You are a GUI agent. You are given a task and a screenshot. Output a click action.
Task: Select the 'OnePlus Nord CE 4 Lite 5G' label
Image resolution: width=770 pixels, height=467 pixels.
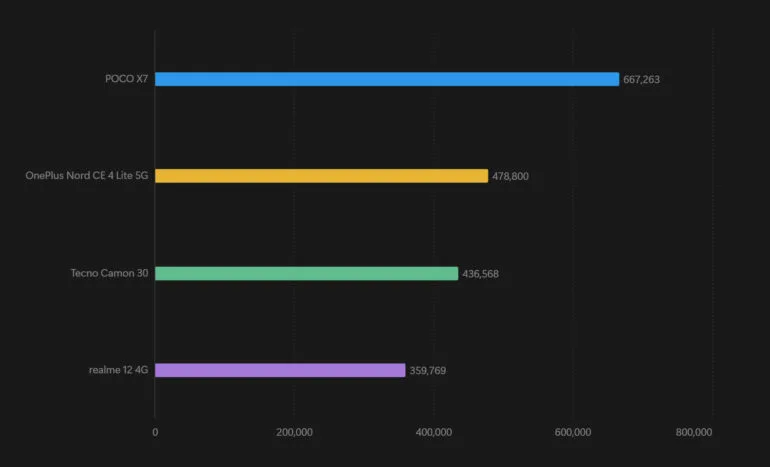pos(86,176)
